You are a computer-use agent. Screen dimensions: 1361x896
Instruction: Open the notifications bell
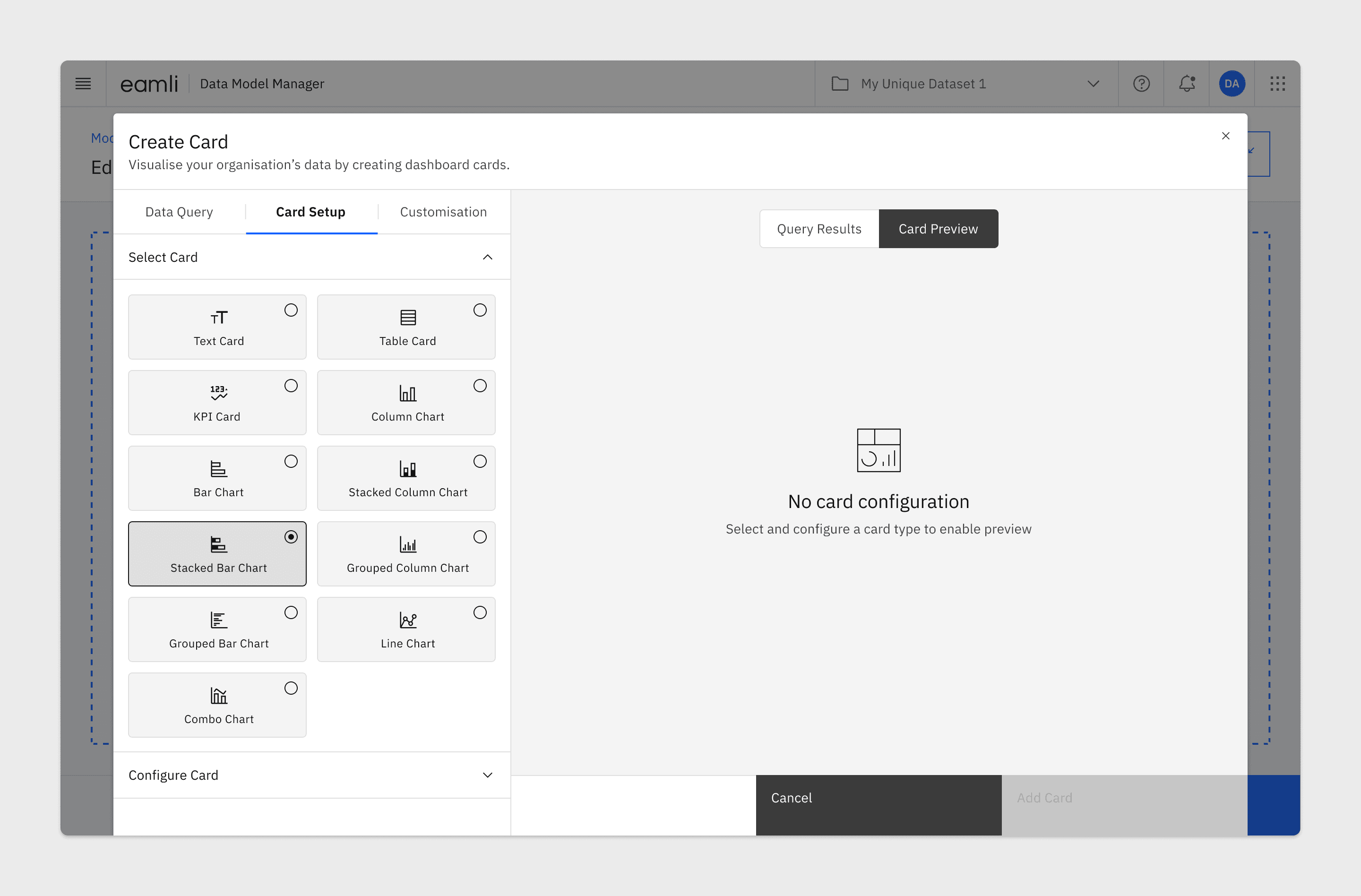coord(1187,84)
